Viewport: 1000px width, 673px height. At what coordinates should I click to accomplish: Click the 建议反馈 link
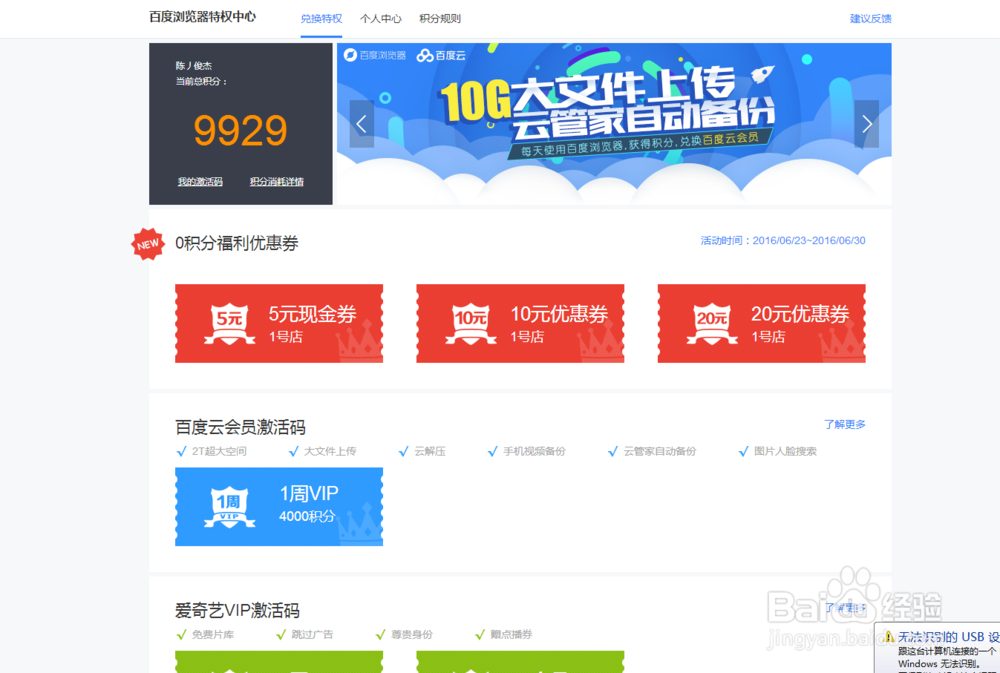[x=871, y=18]
